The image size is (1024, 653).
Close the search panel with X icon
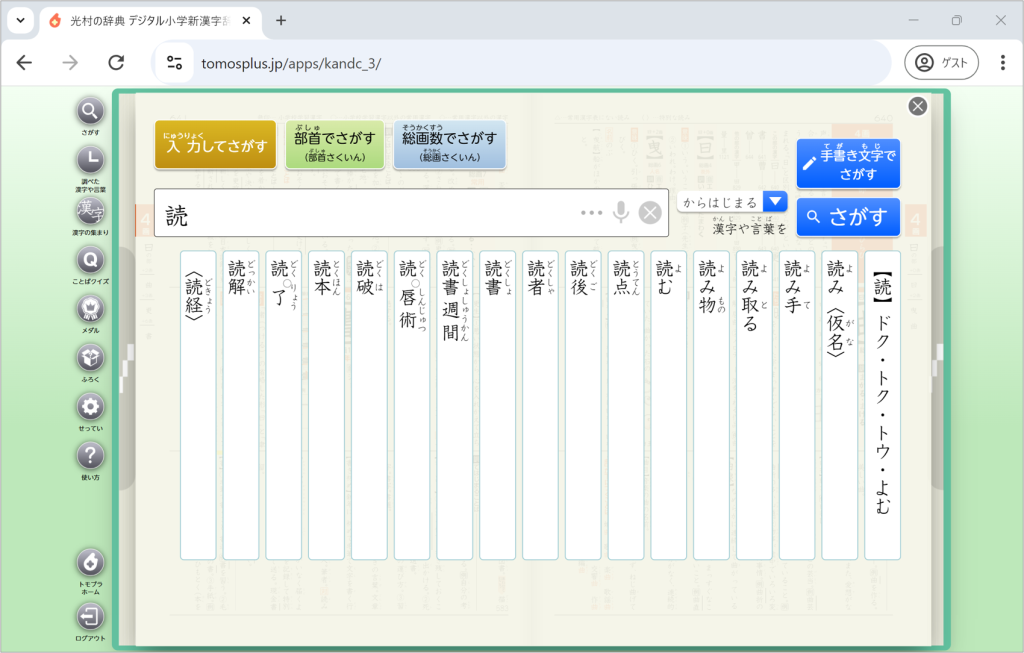918,106
